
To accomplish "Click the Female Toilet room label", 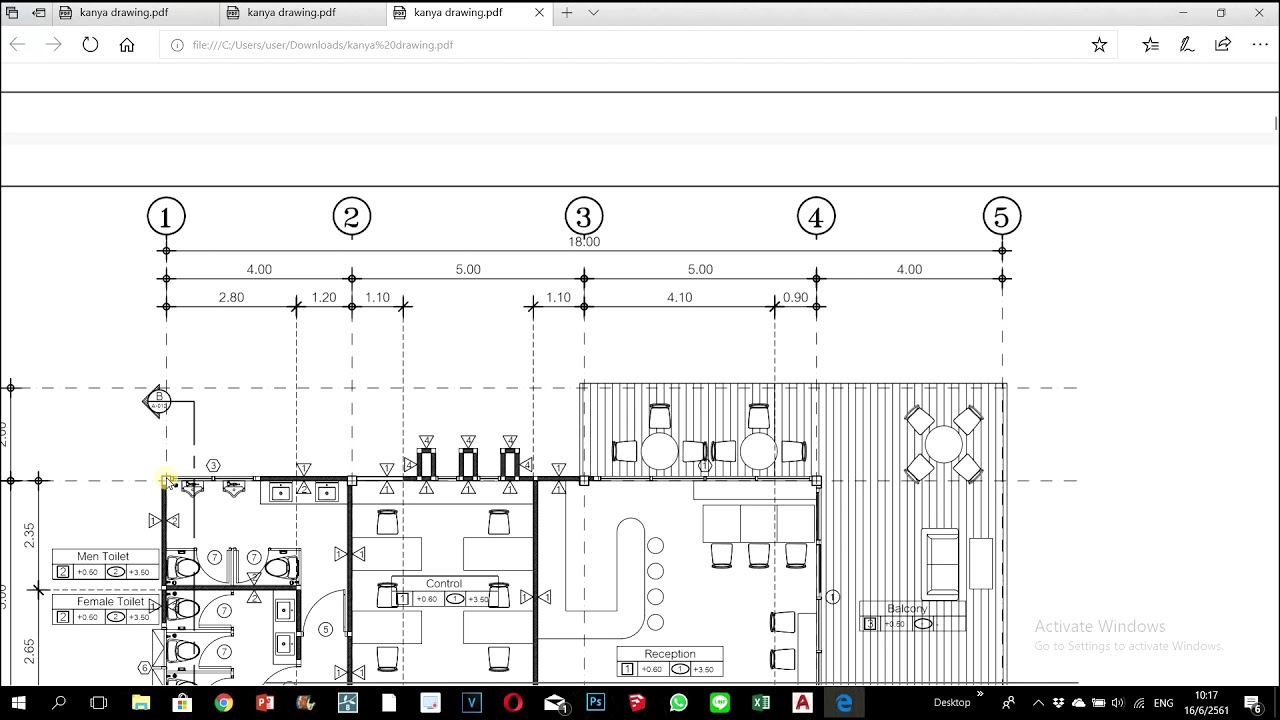I will click(110, 602).
